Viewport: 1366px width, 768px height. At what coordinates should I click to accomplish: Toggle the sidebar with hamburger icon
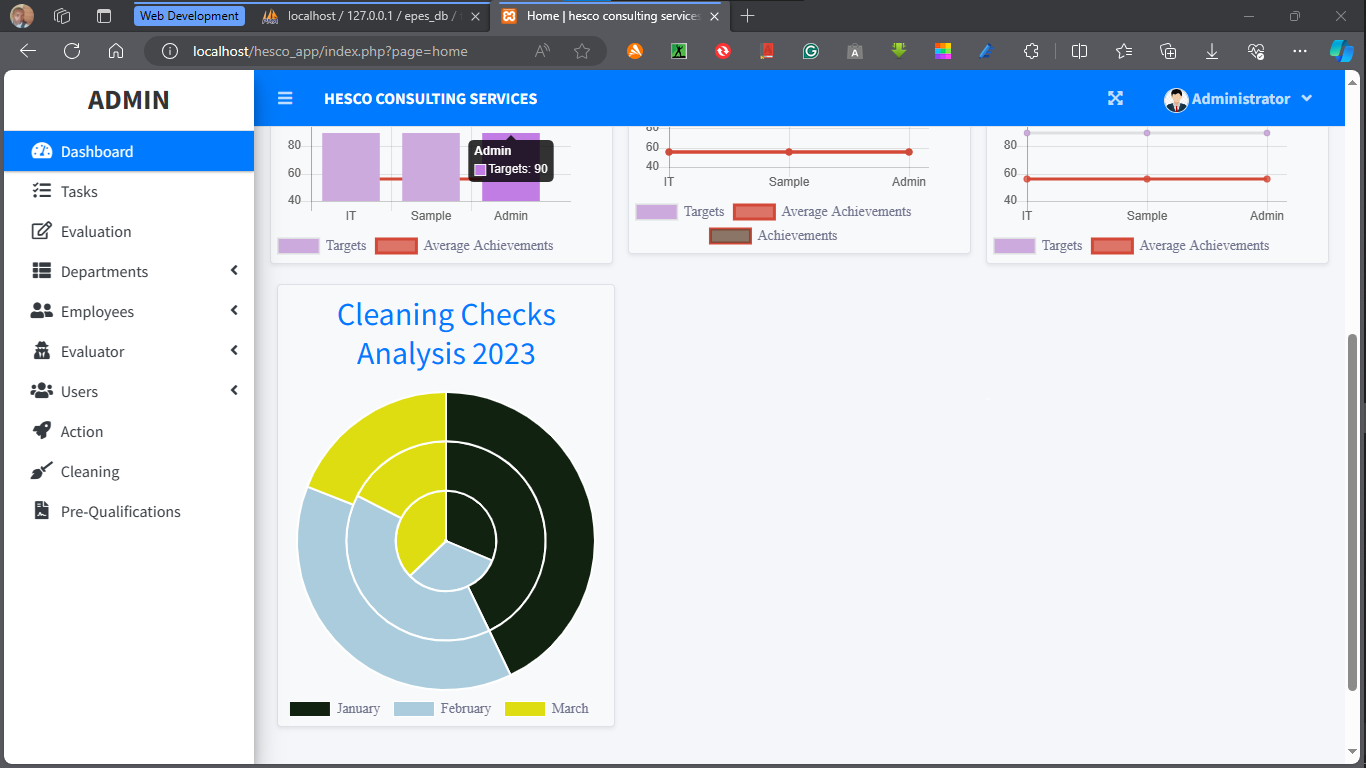point(285,98)
